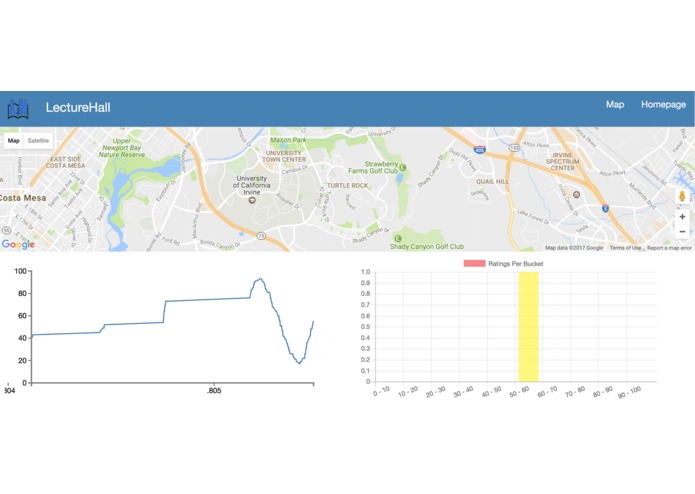Open the Homepage nav link
This screenshot has width=695, height=494.
(x=663, y=105)
